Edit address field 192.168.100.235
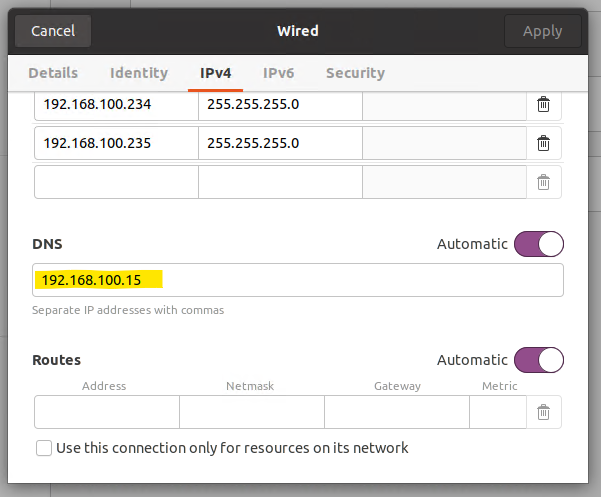Screen dimensions: 601x497 pos(116,143)
